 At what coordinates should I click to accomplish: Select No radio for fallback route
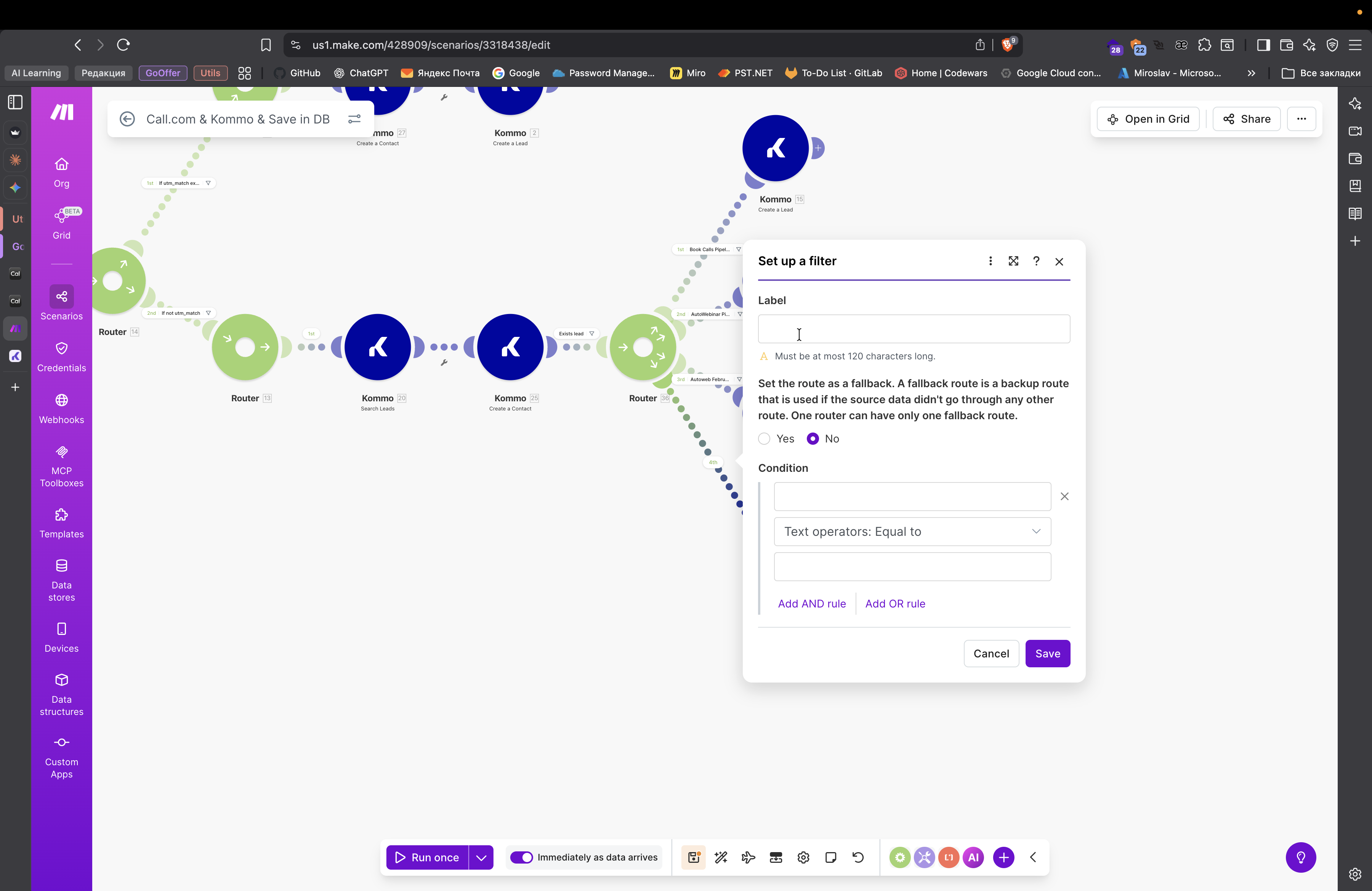point(813,439)
